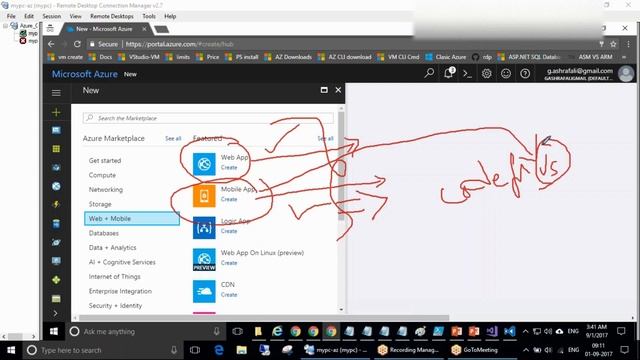The width and height of the screenshot is (640, 360).
Task: Click the feedback smiley icon
Action: click(506, 74)
